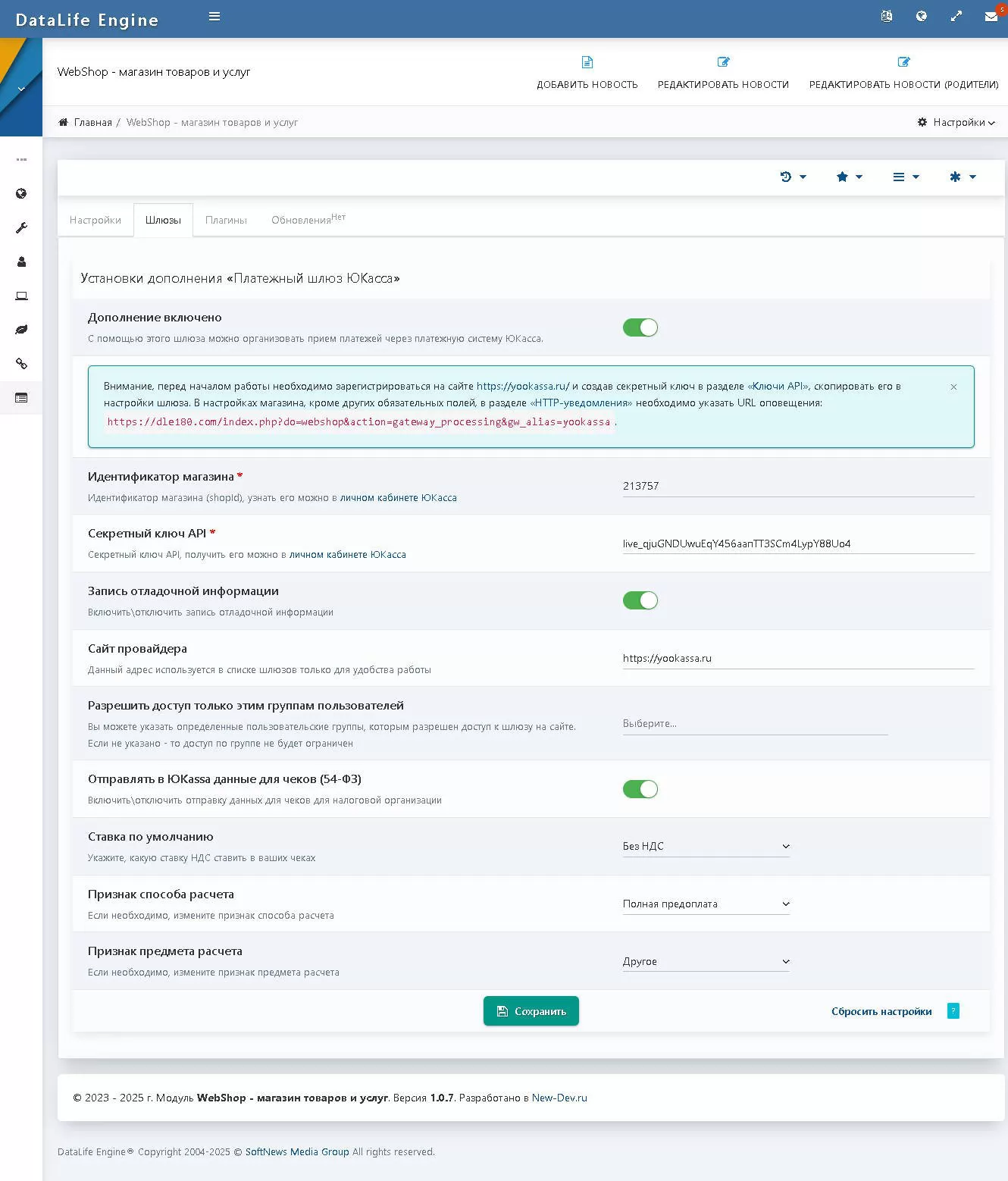This screenshot has height=1181, width=1008.
Task: Open the user section in left sidebar
Action: click(21, 262)
